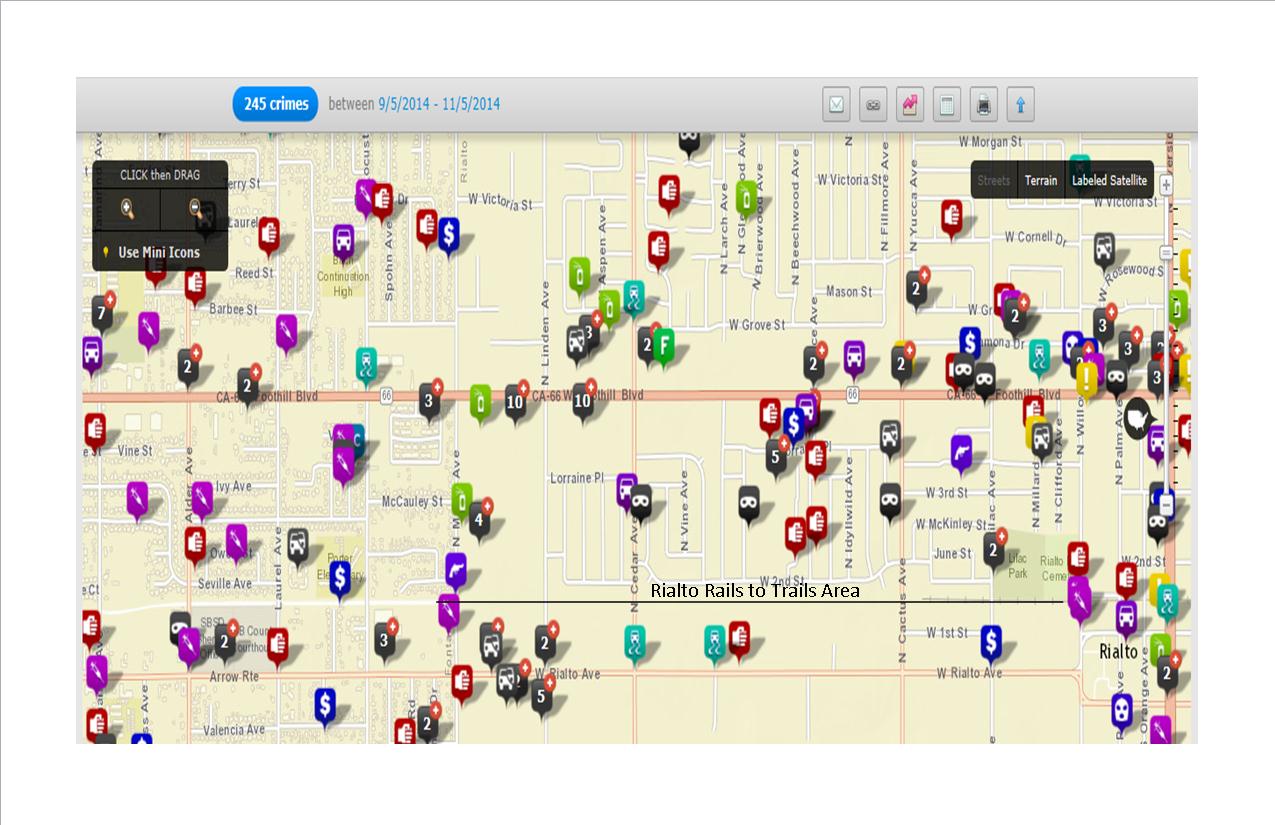Click the 245 crimes count button
The height and width of the screenshot is (825, 1275).
pyautogui.click(x=275, y=104)
